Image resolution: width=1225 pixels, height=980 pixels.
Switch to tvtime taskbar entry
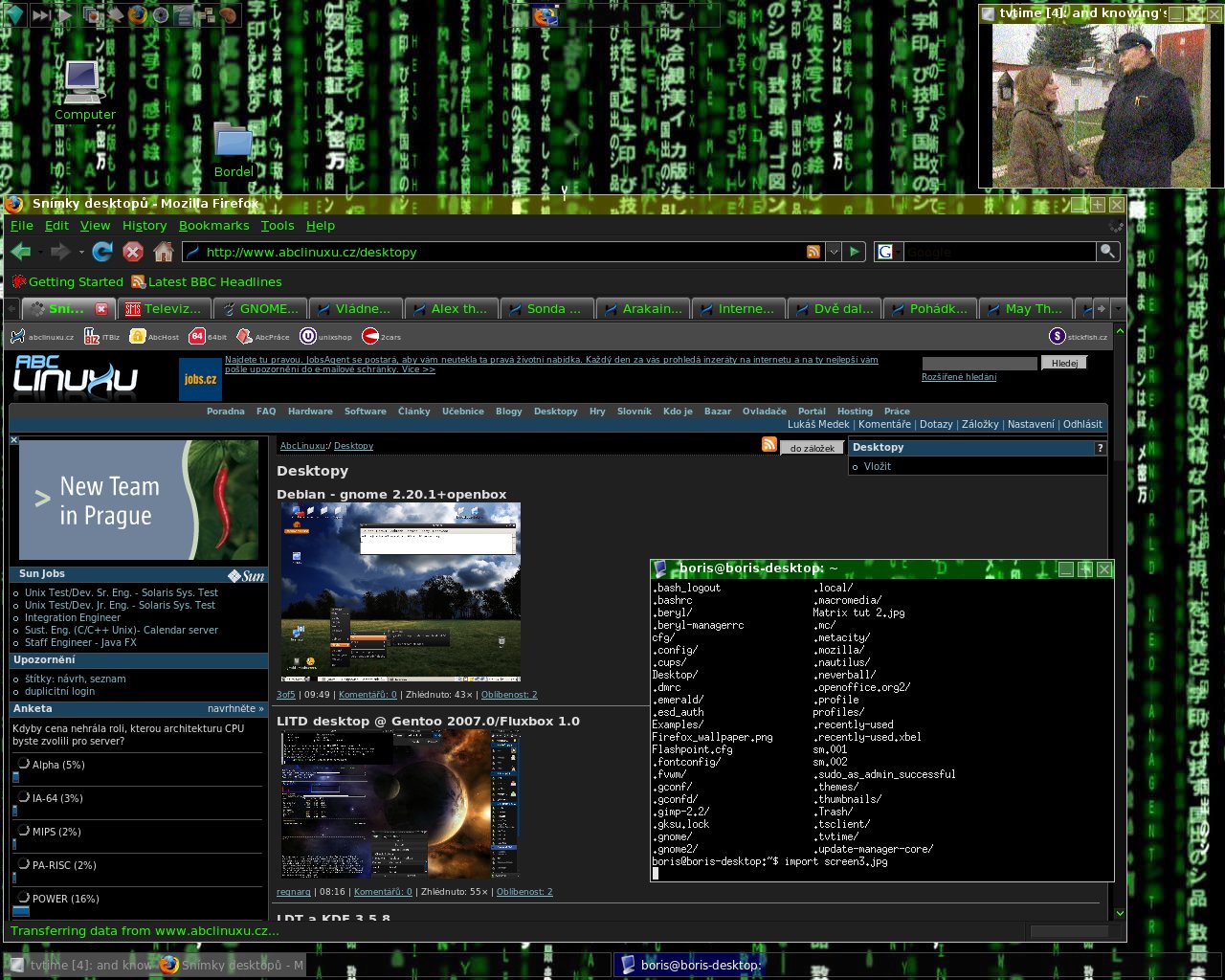(x=78, y=965)
